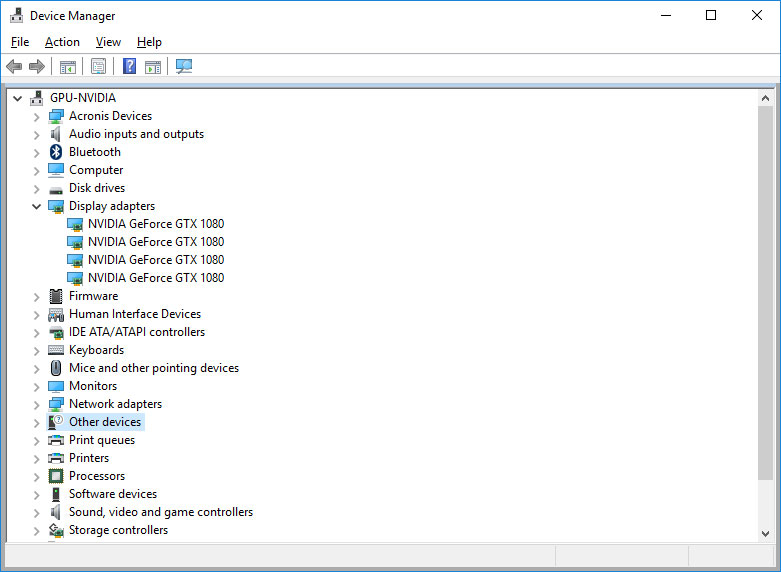
Task: Click the scrollbar up arrow
Action: coord(766,98)
